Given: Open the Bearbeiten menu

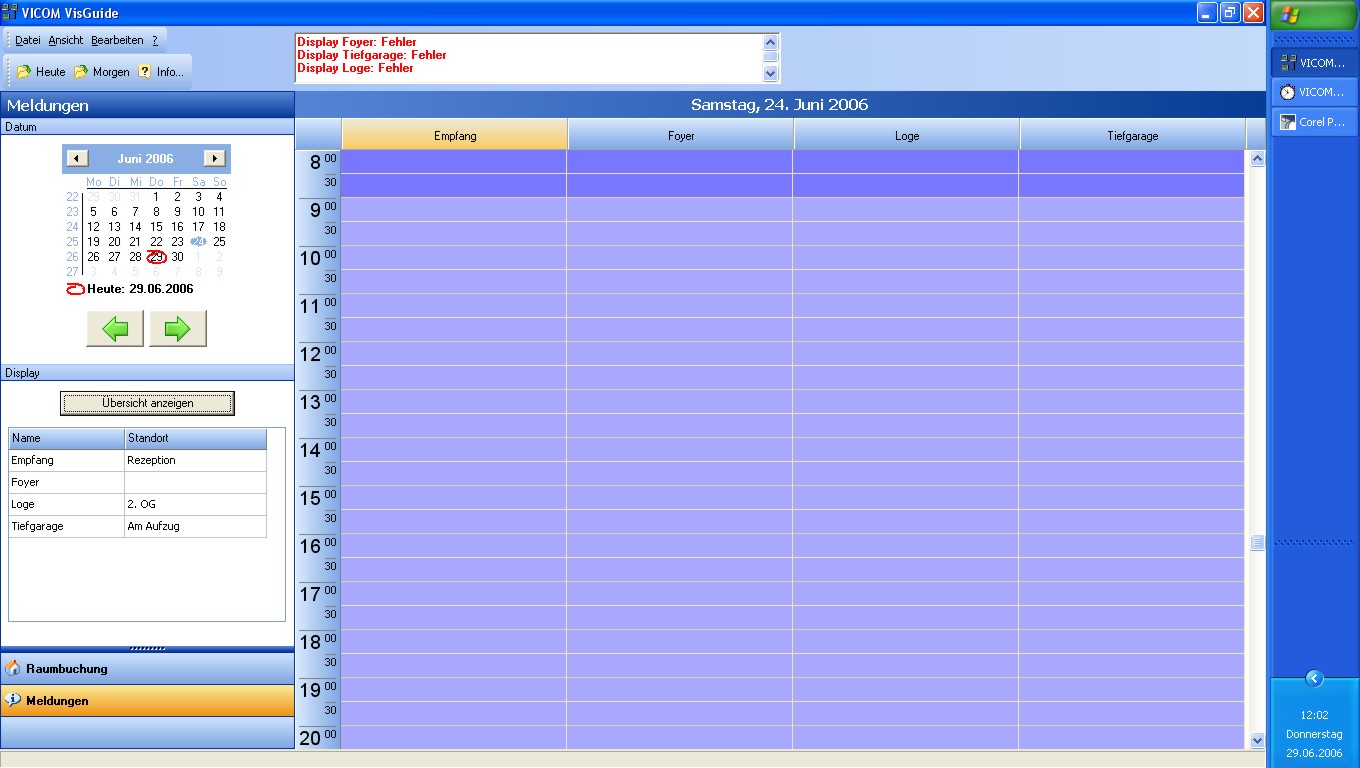Looking at the screenshot, I should pyautogui.click(x=117, y=41).
